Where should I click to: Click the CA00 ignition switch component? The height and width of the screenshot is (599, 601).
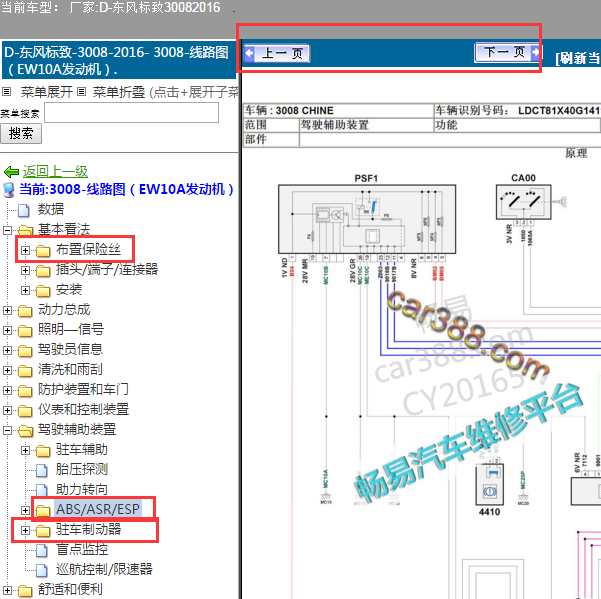click(524, 202)
